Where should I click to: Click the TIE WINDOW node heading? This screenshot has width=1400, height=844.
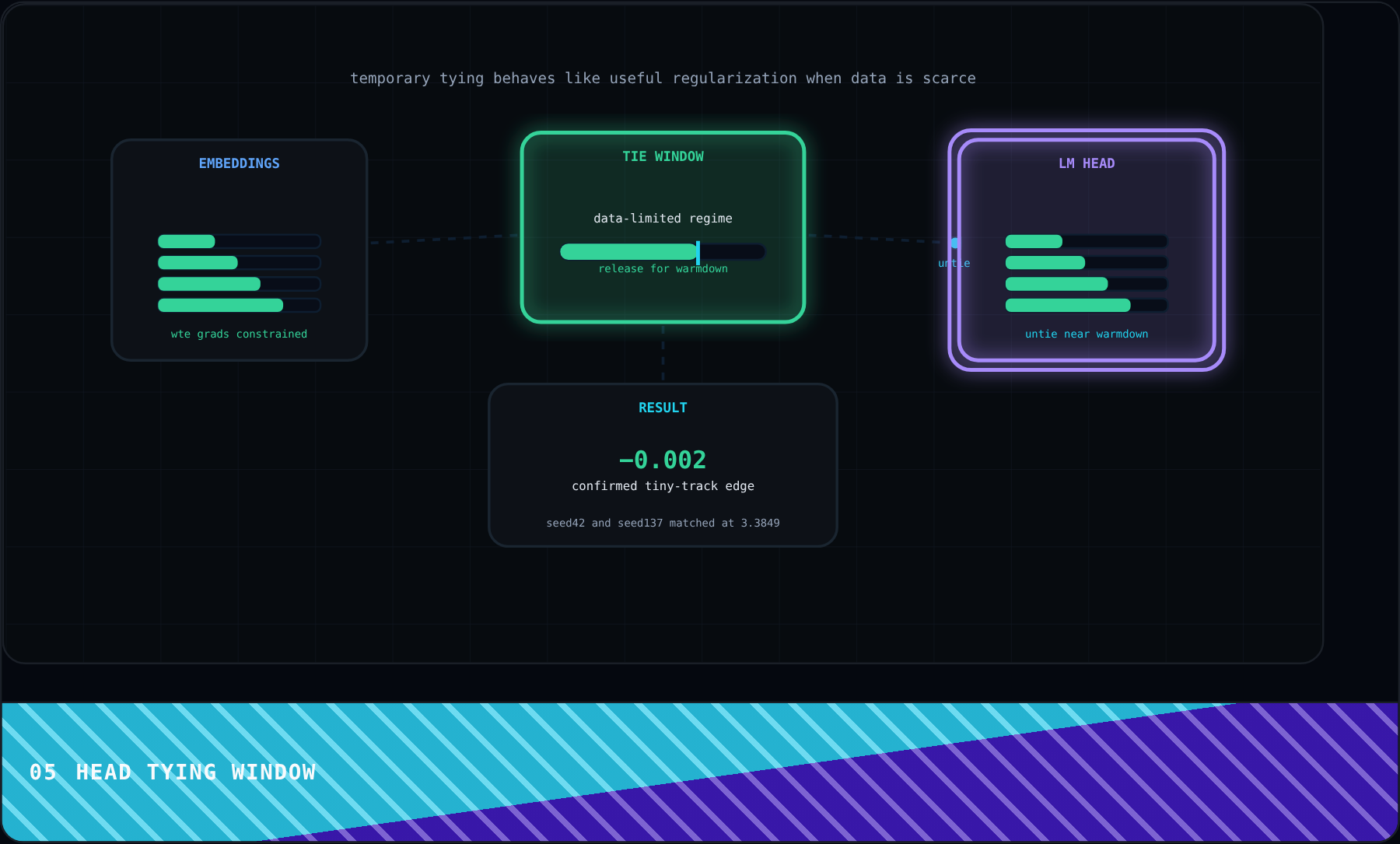[x=663, y=156]
